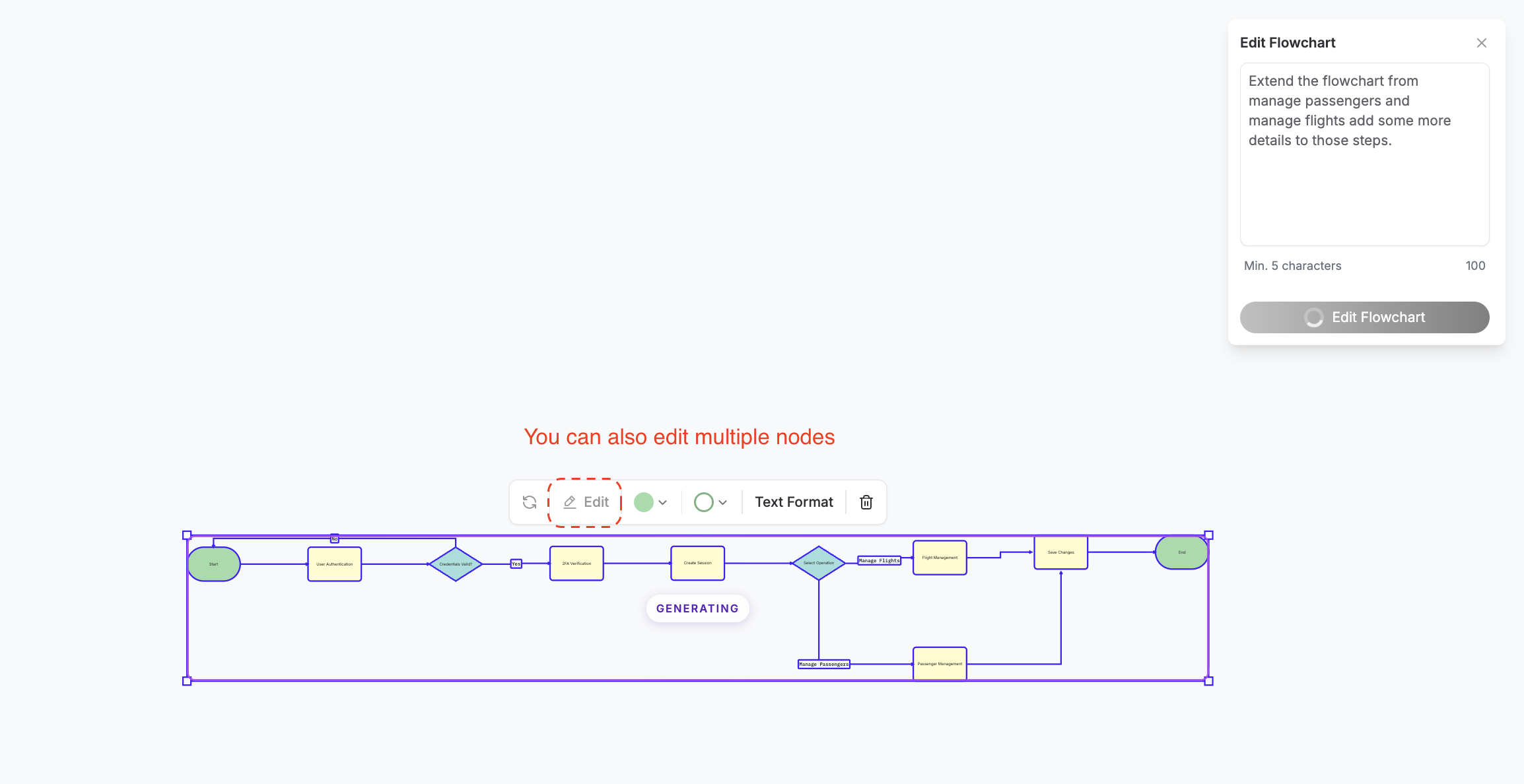Screen dimensions: 1524x784
Task: Select the Start node
Action: [x=214, y=564]
